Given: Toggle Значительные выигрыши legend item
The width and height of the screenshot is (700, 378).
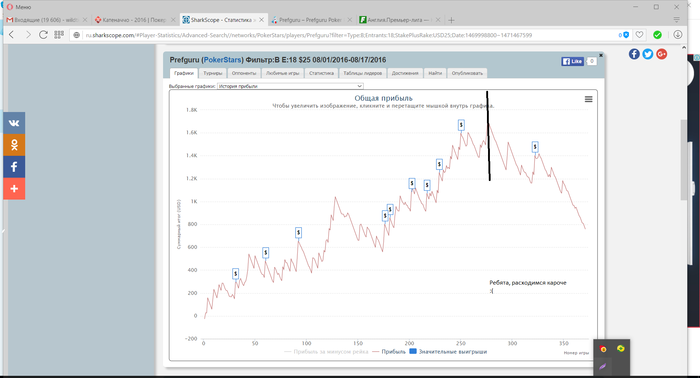Looking at the screenshot, I should pyautogui.click(x=448, y=352).
